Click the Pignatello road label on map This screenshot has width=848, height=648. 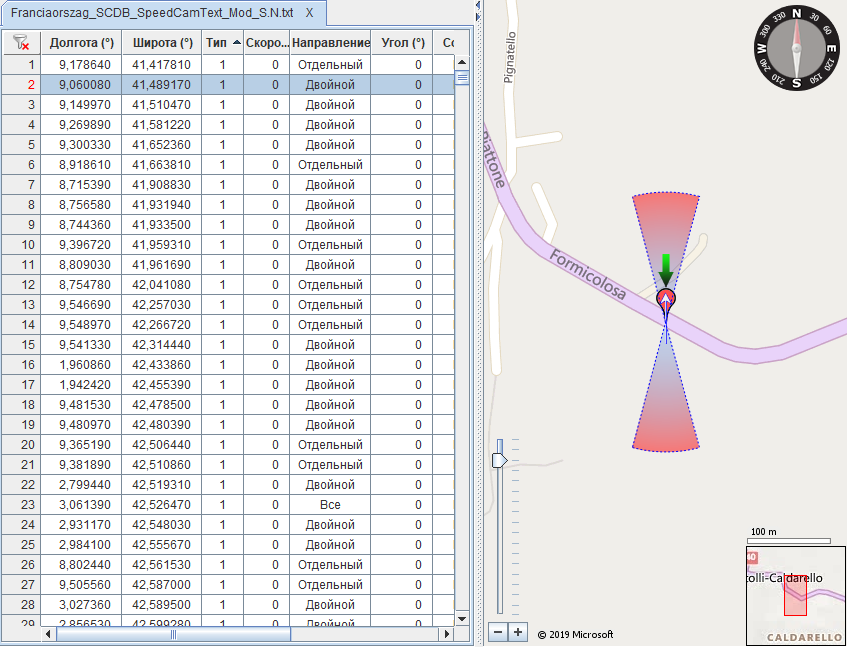coord(509,57)
